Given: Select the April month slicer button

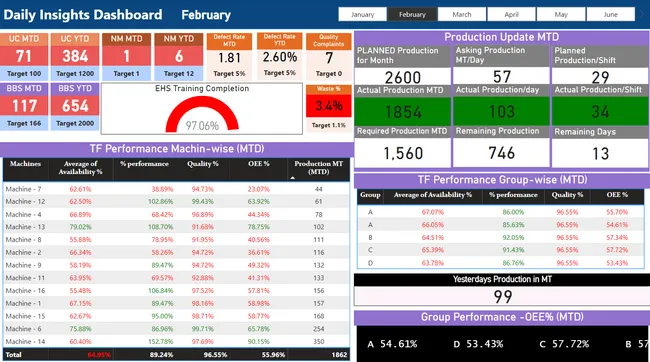Looking at the screenshot, I should (x=511, y=14).
